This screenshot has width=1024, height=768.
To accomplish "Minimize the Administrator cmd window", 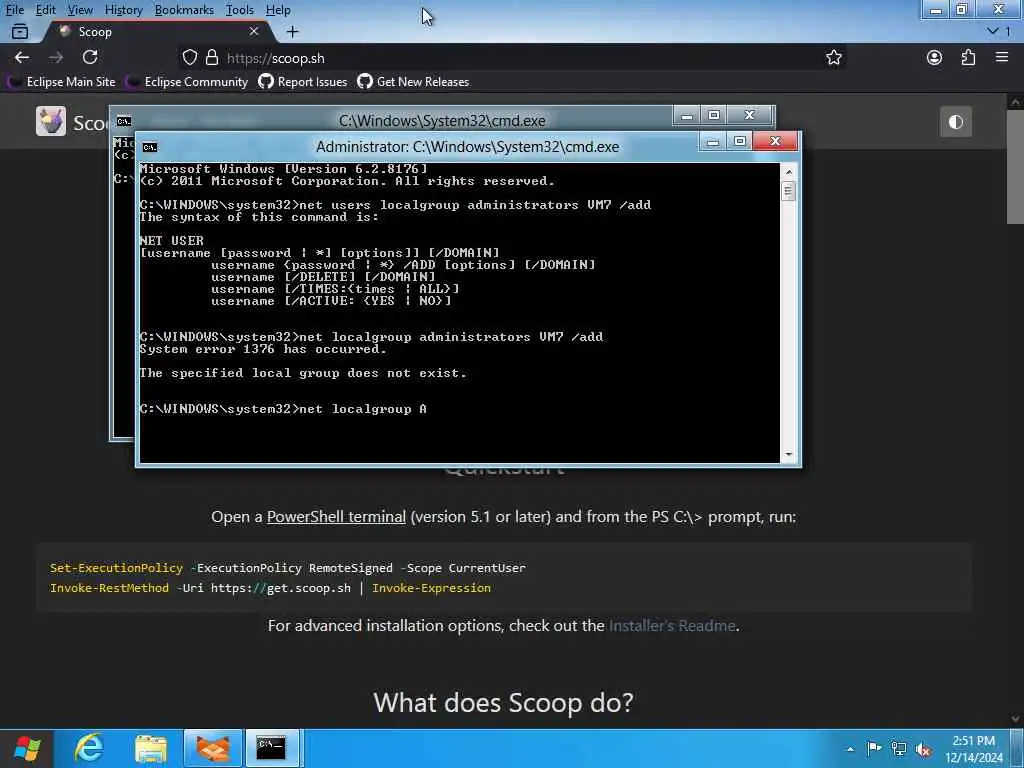I will pyautogui.click(x=712, y=141).
